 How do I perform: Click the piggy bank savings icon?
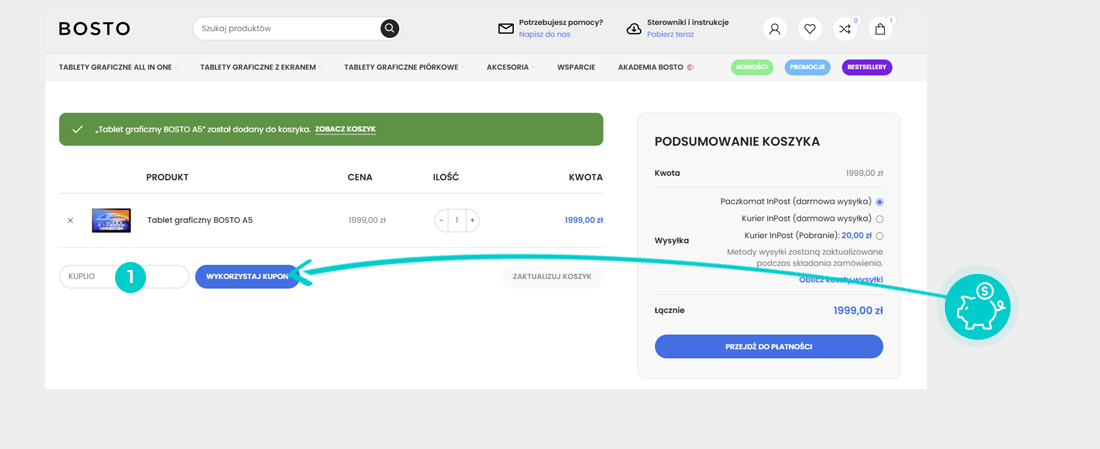tap(978, 306)
